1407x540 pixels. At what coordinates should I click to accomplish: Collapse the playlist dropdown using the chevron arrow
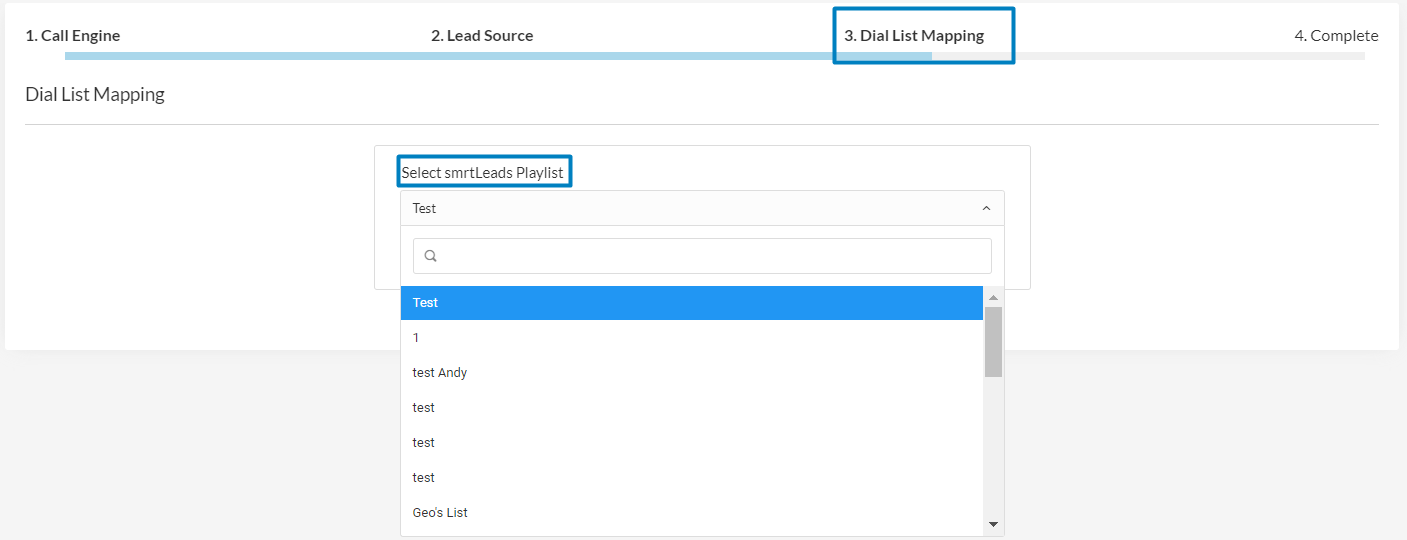pyautogui.click(x=986, y=208)
